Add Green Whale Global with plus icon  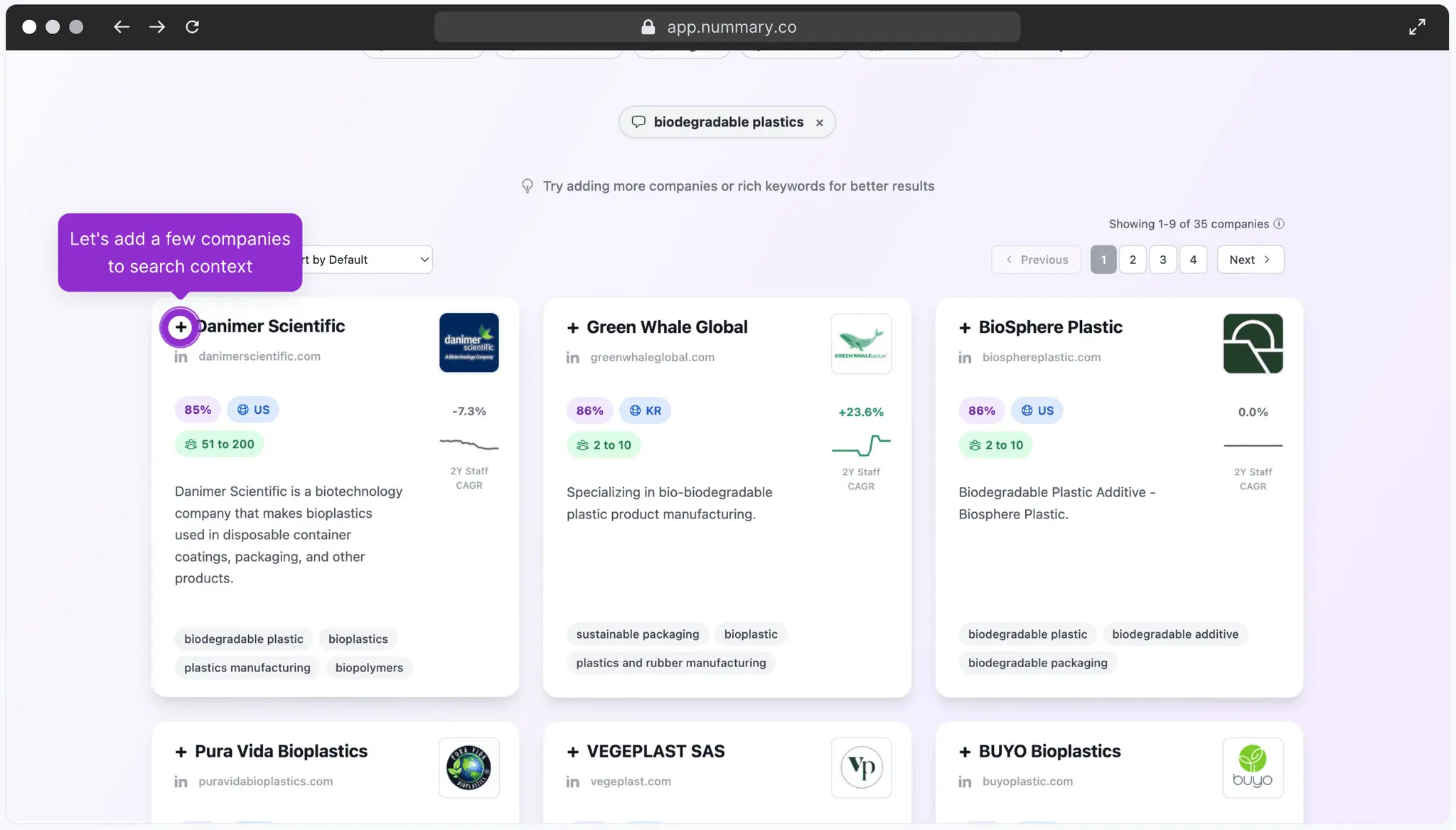point(572,328)
